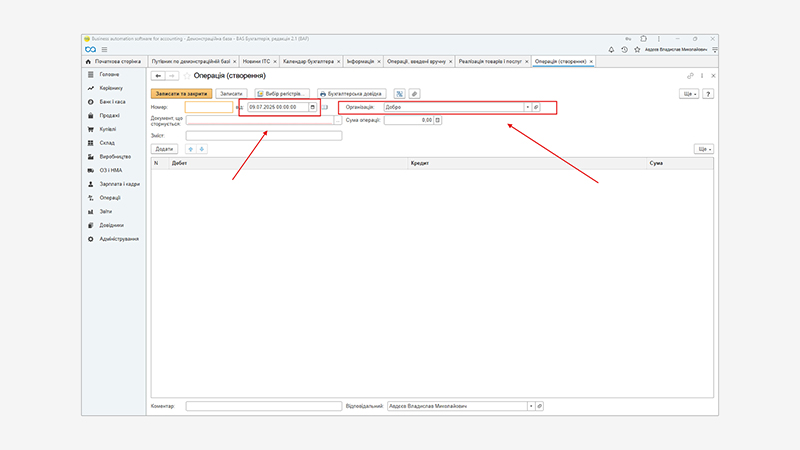Click Вибір регістрів button
800x450 pixels.
pos(282,94)
